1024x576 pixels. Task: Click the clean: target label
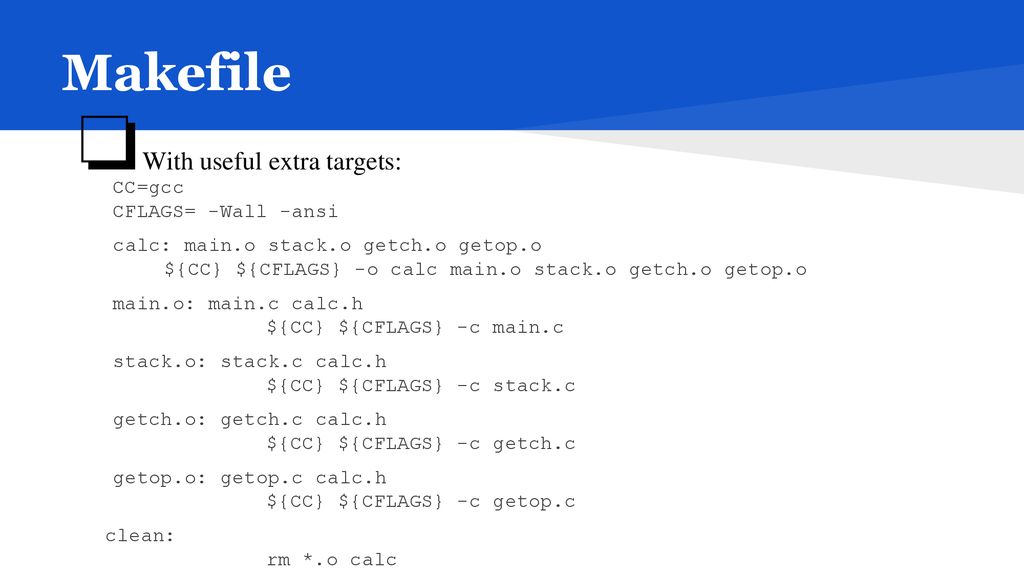point(140,536)
